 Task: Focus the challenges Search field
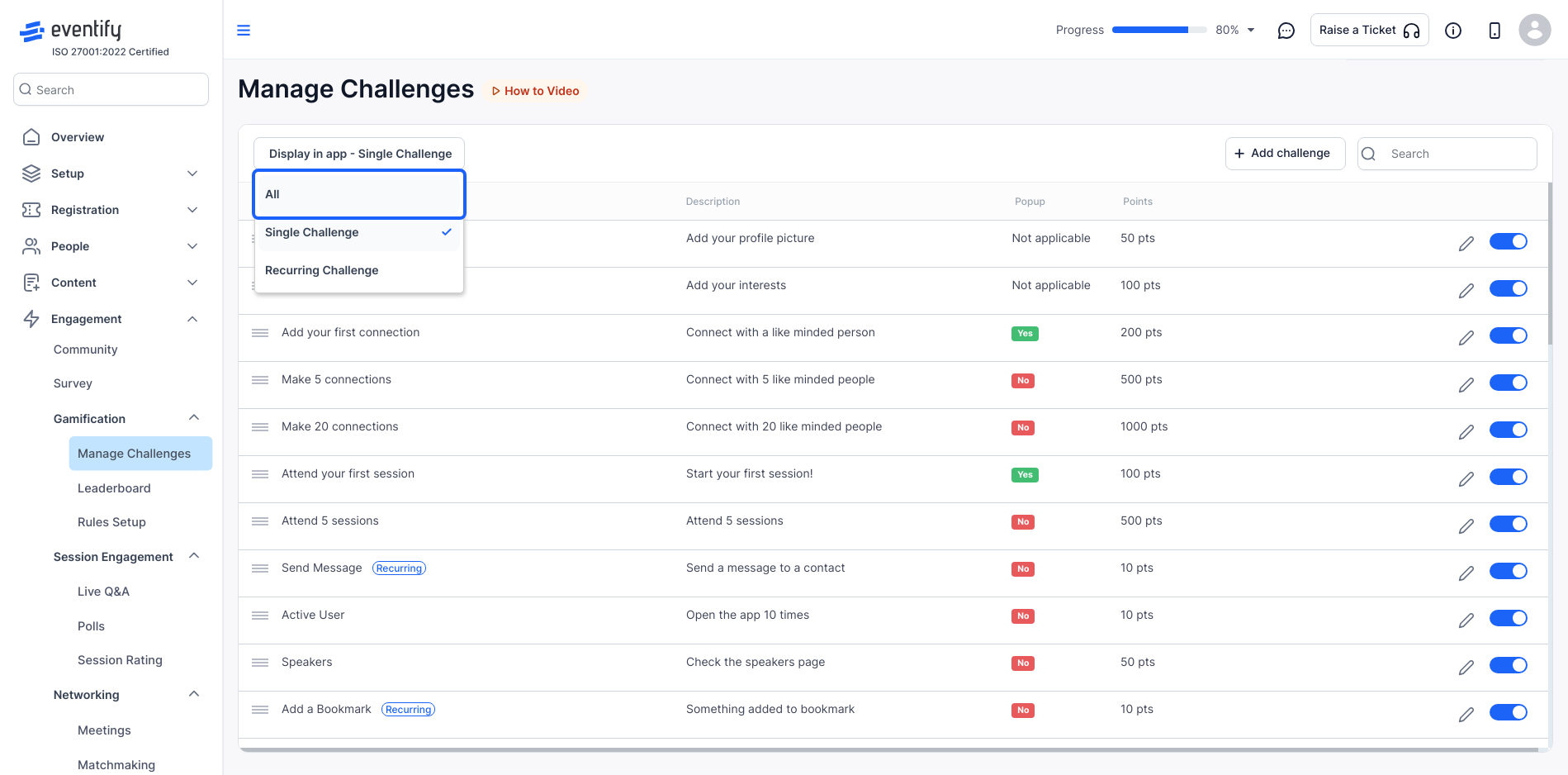coord(1447,154)
